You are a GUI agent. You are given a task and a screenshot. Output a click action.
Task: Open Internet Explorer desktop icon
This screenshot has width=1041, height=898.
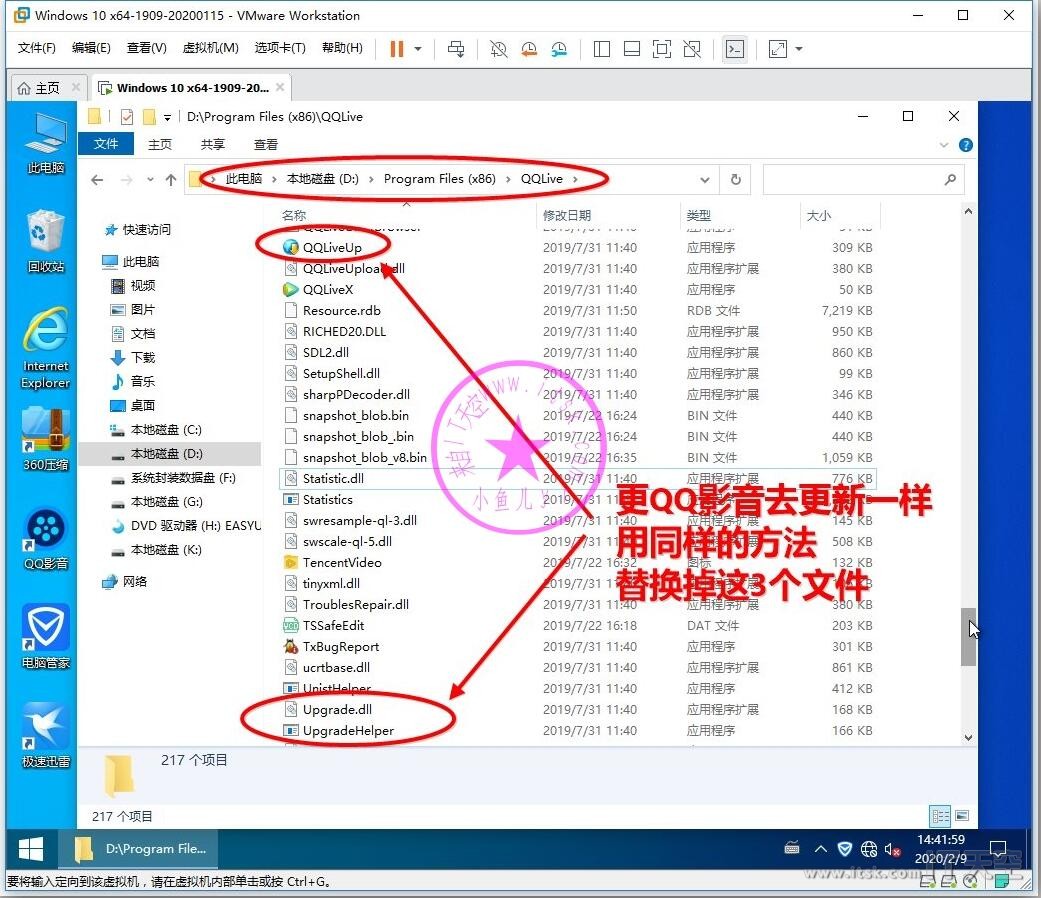pyautogui.click(x=46, y=348)
